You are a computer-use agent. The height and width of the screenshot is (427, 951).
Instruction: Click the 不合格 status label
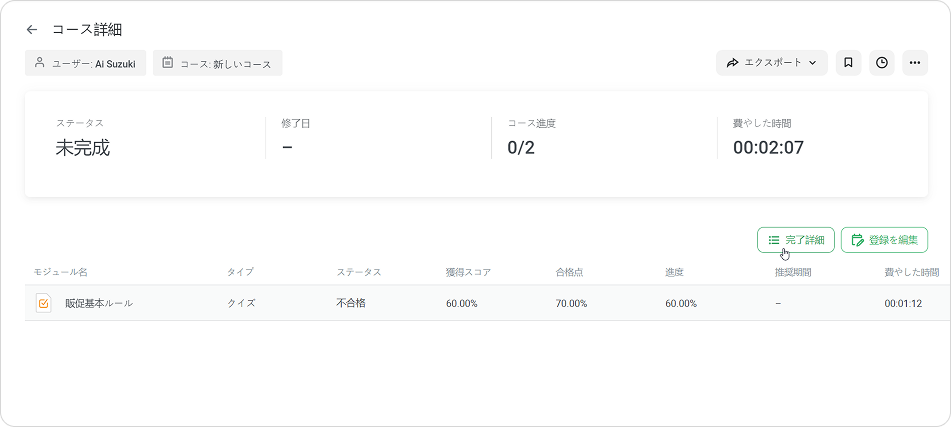(351, 303)
